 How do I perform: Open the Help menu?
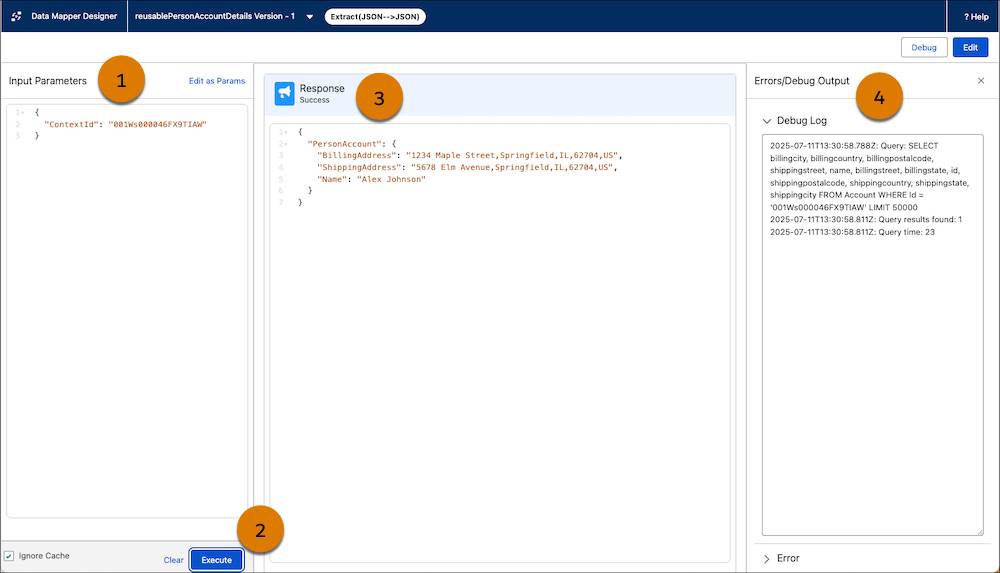click(976, 17)
